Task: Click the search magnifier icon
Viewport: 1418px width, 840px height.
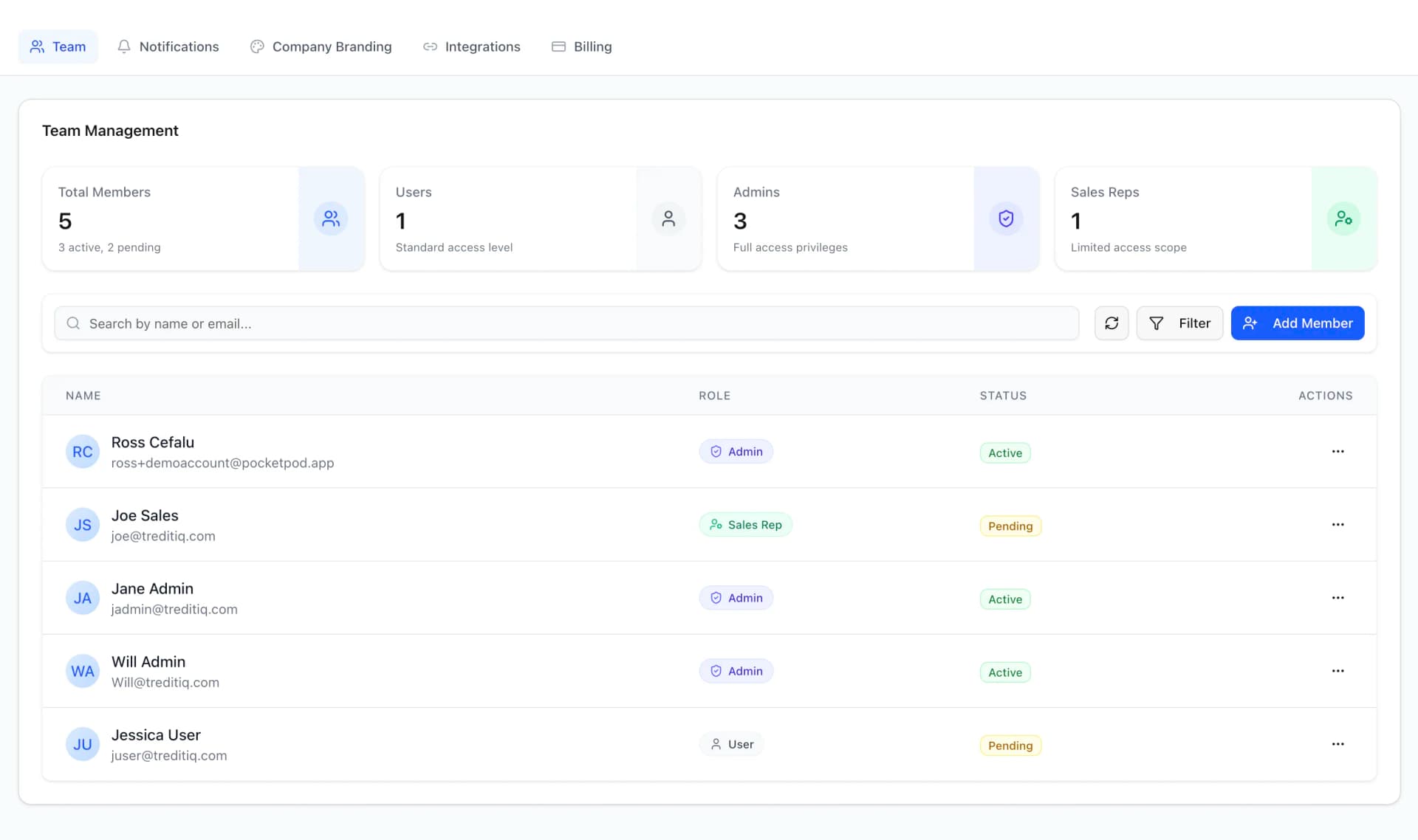Action: click(73, 323)
